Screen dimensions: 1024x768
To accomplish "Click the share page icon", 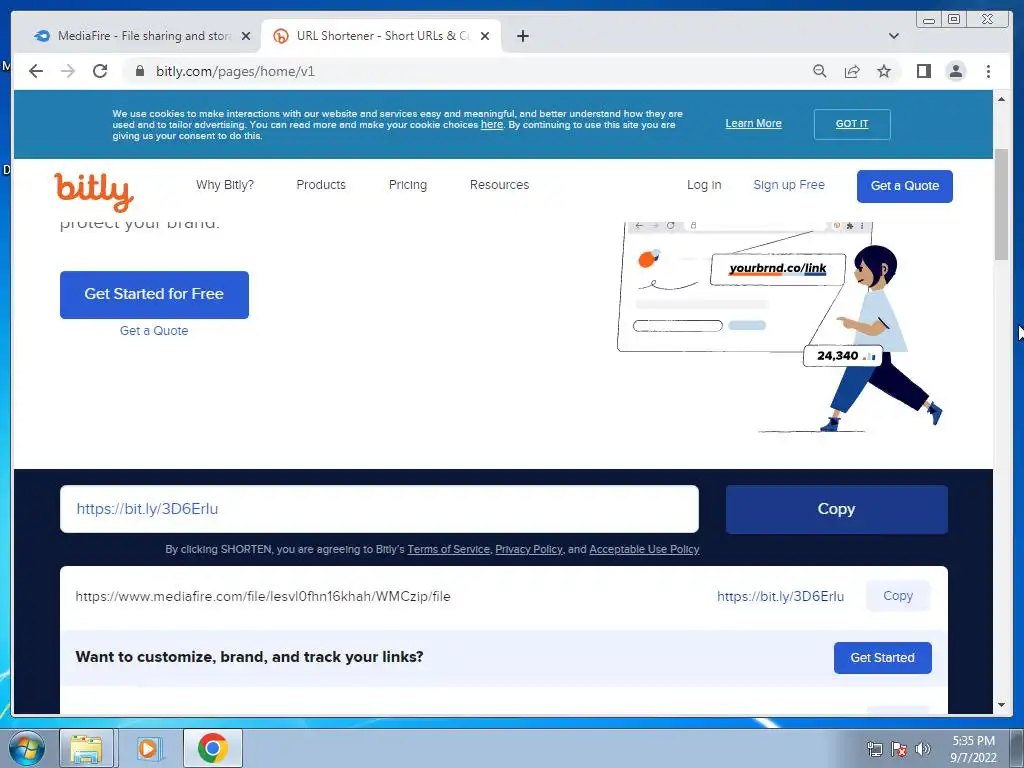I will 852,71.
